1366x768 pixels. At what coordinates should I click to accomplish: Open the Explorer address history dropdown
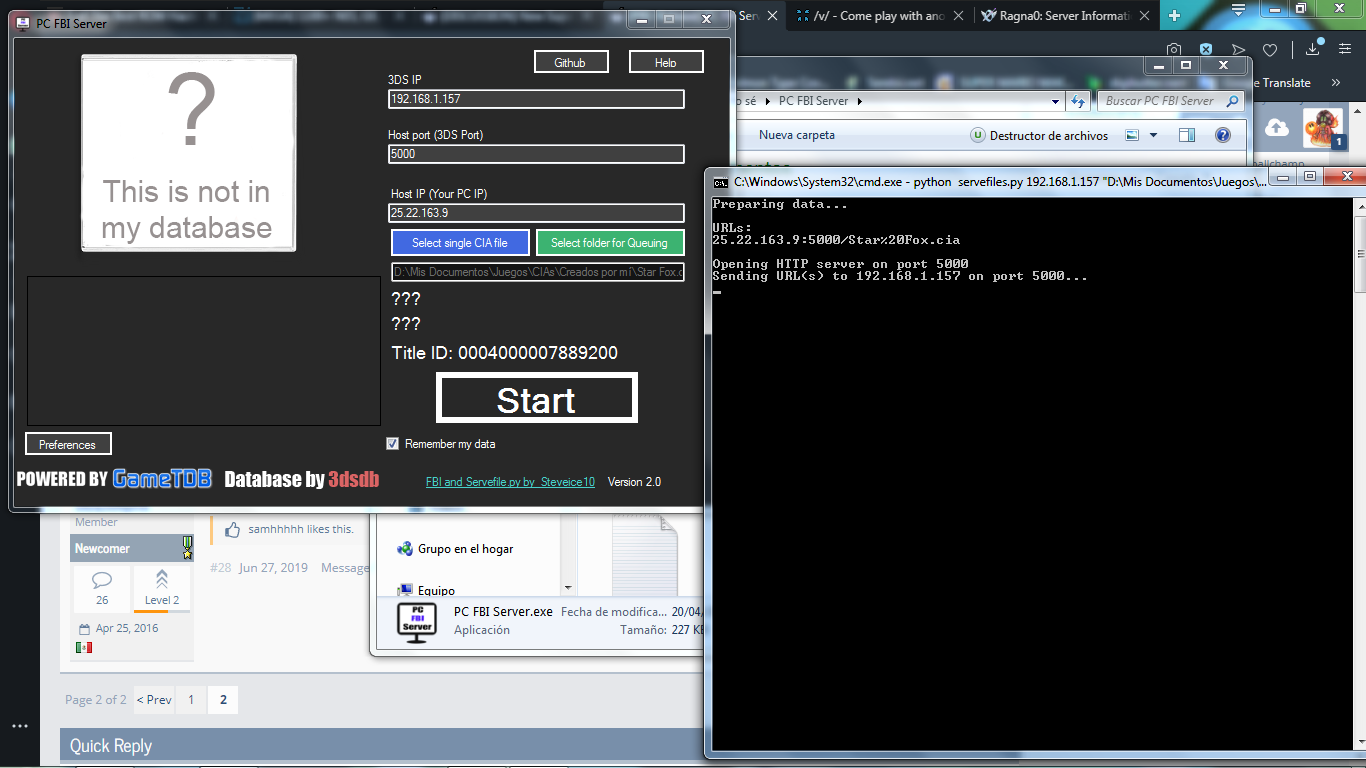coord(1056,101)
